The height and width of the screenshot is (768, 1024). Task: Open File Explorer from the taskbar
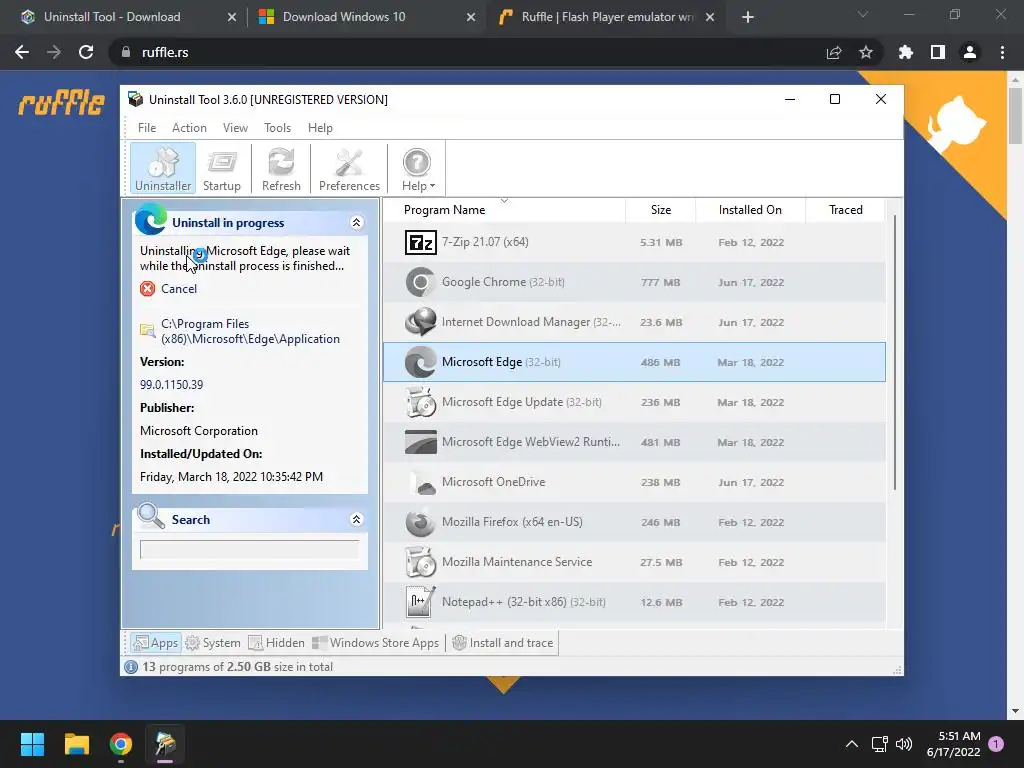76,744
